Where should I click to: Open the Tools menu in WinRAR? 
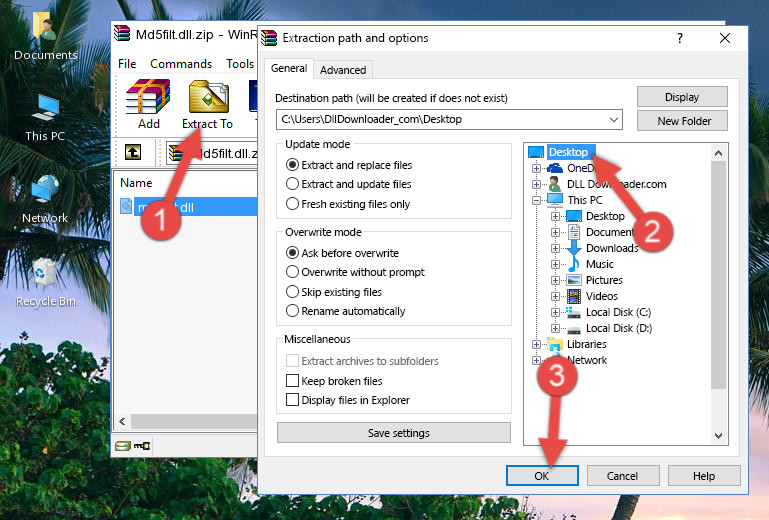click(240, 64)
